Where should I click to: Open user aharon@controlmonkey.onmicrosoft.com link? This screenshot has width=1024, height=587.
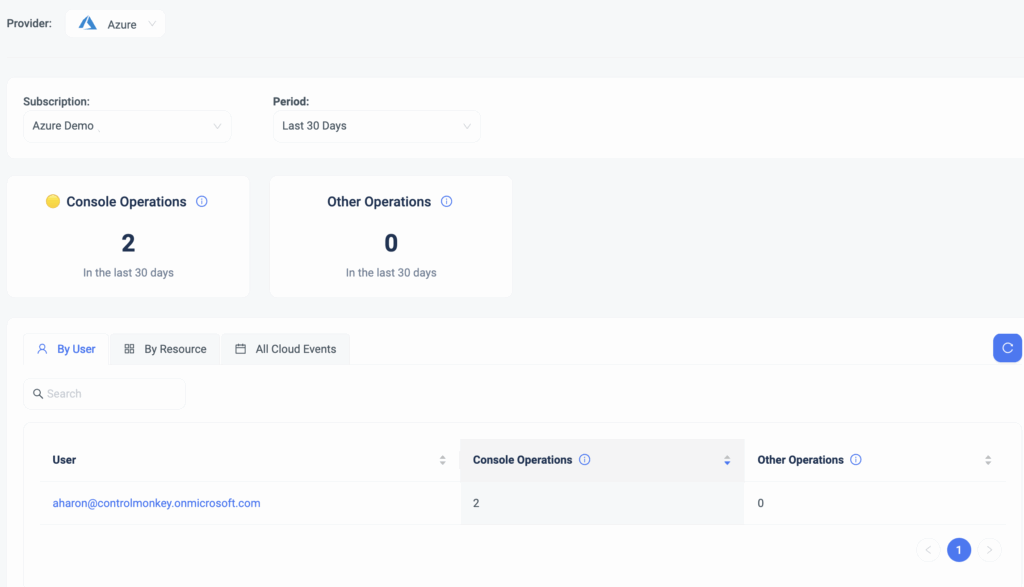coord(156,503)
